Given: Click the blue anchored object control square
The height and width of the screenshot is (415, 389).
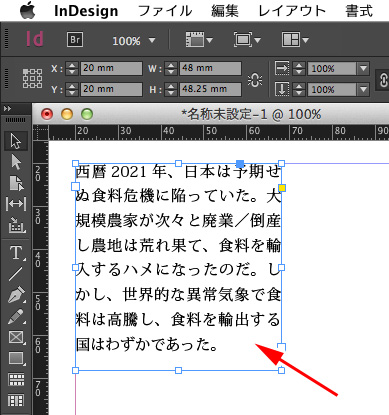Looking at the screenshot, I should coord(240,163).
